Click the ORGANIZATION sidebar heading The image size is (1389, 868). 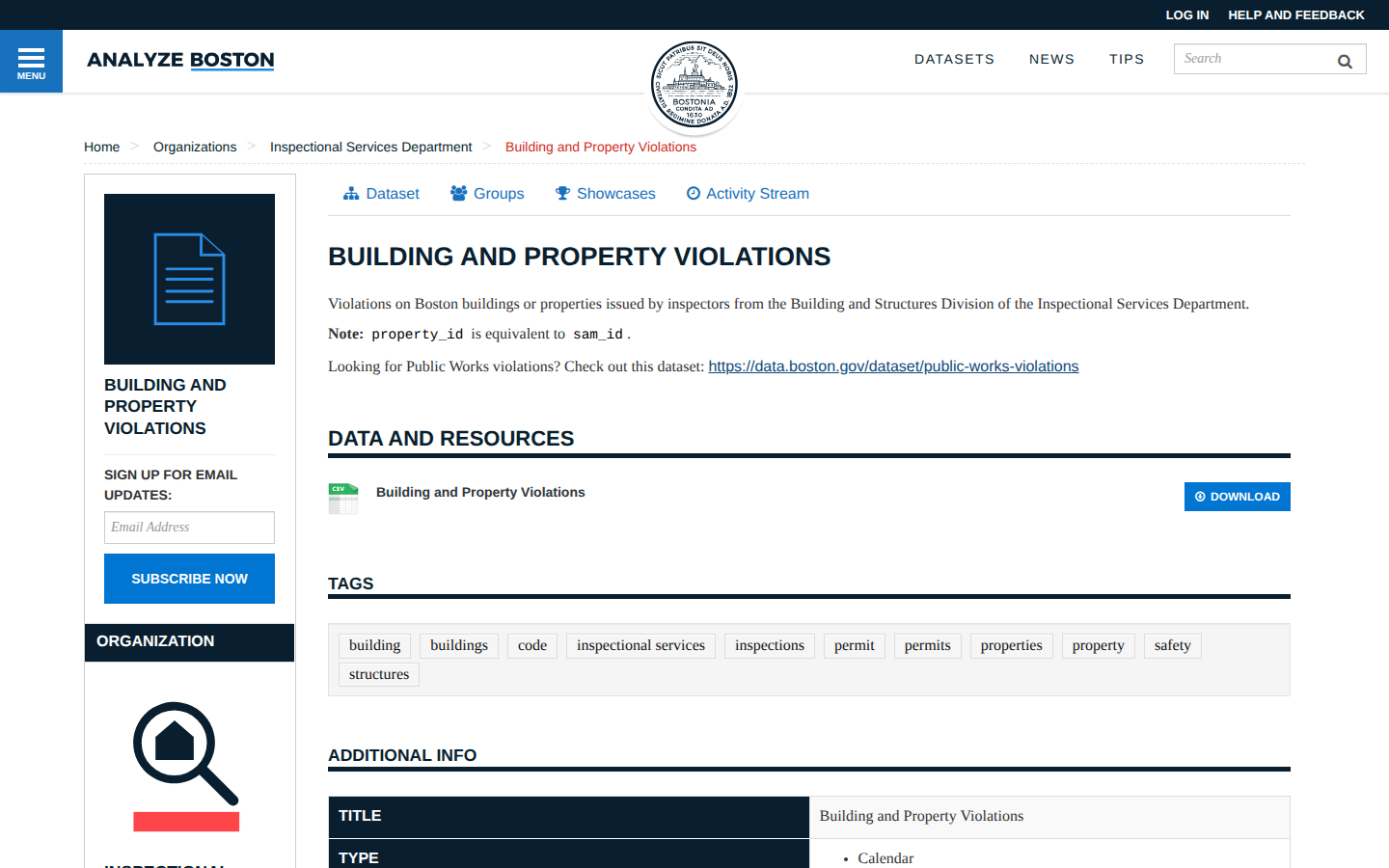click(189, 642)
